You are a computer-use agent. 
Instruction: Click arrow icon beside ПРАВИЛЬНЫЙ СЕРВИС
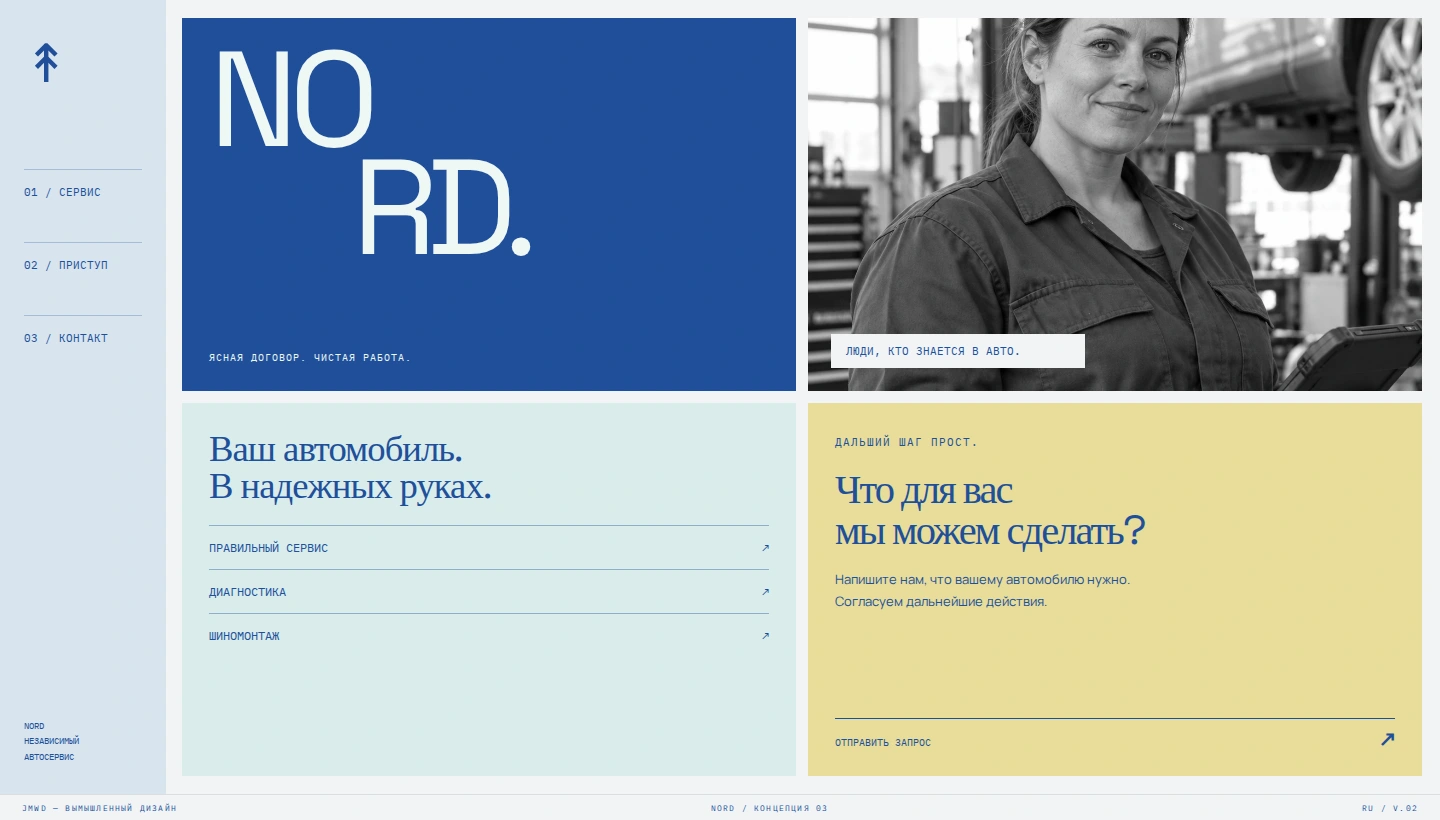click(765, 548)
